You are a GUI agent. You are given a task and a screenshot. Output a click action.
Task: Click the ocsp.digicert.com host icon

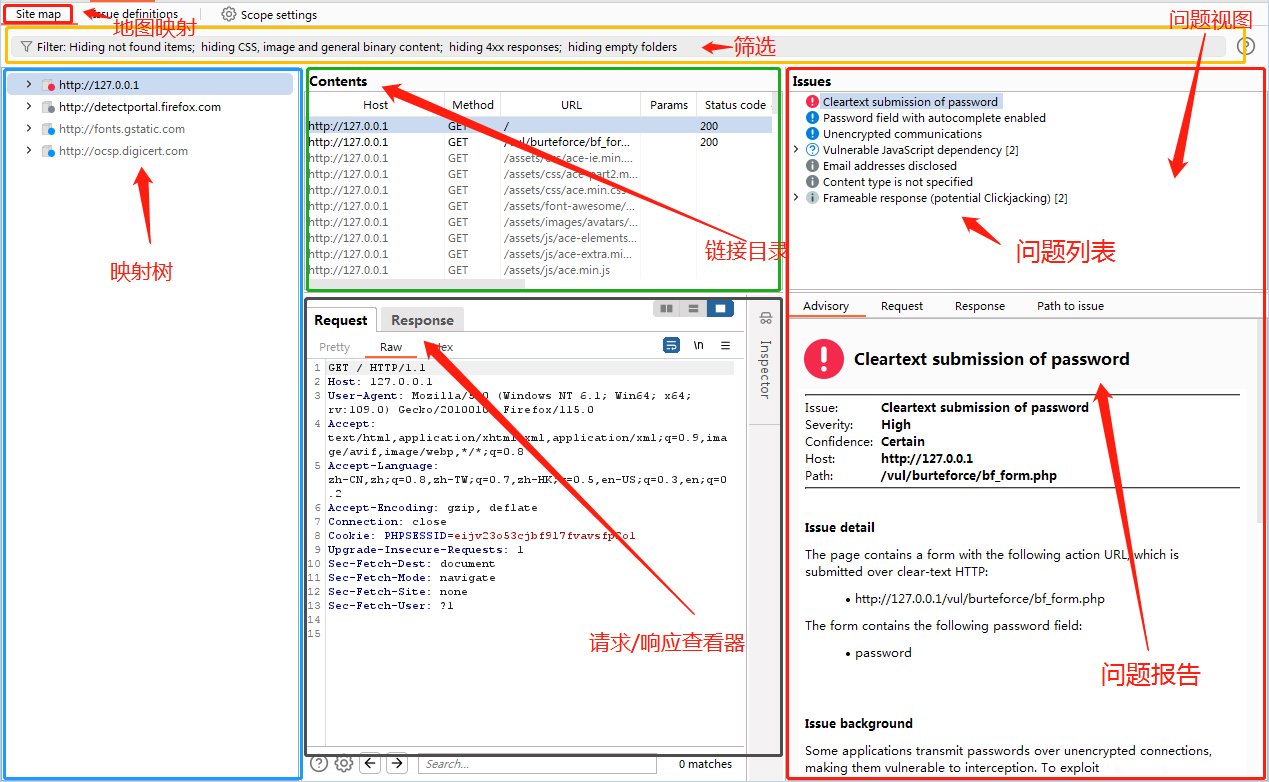coord(48,151)
